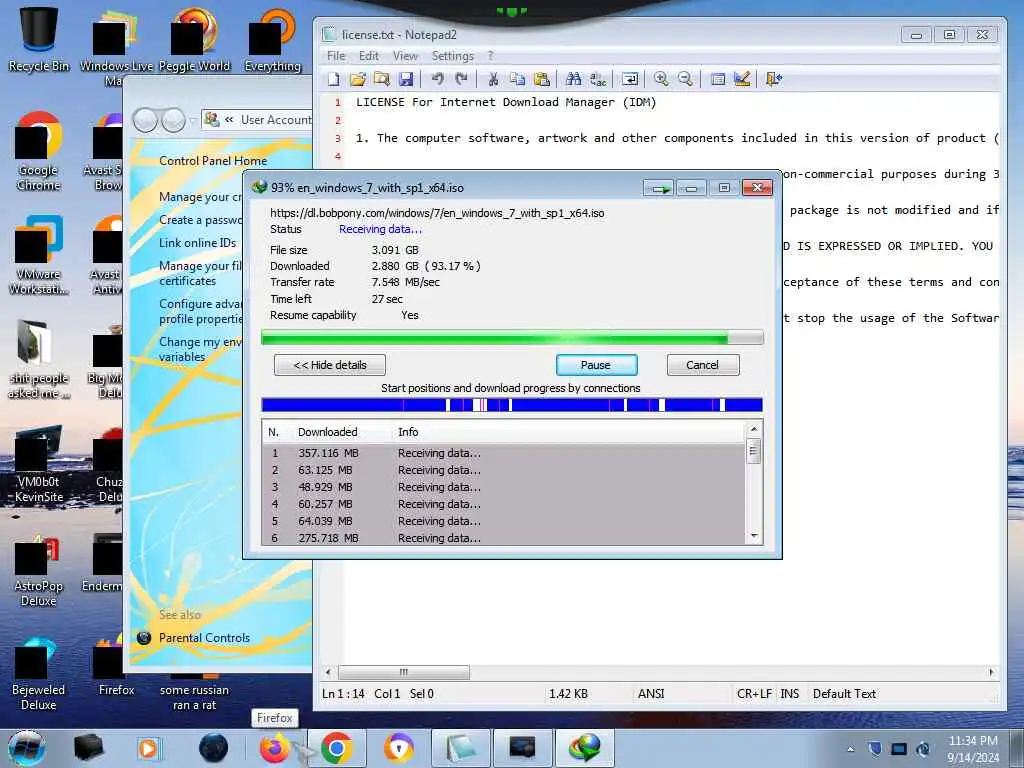Image resolution: width=1024 pixels, height=768 pixels.
Task: Pause the IDM download
Action: pos(596,365)
